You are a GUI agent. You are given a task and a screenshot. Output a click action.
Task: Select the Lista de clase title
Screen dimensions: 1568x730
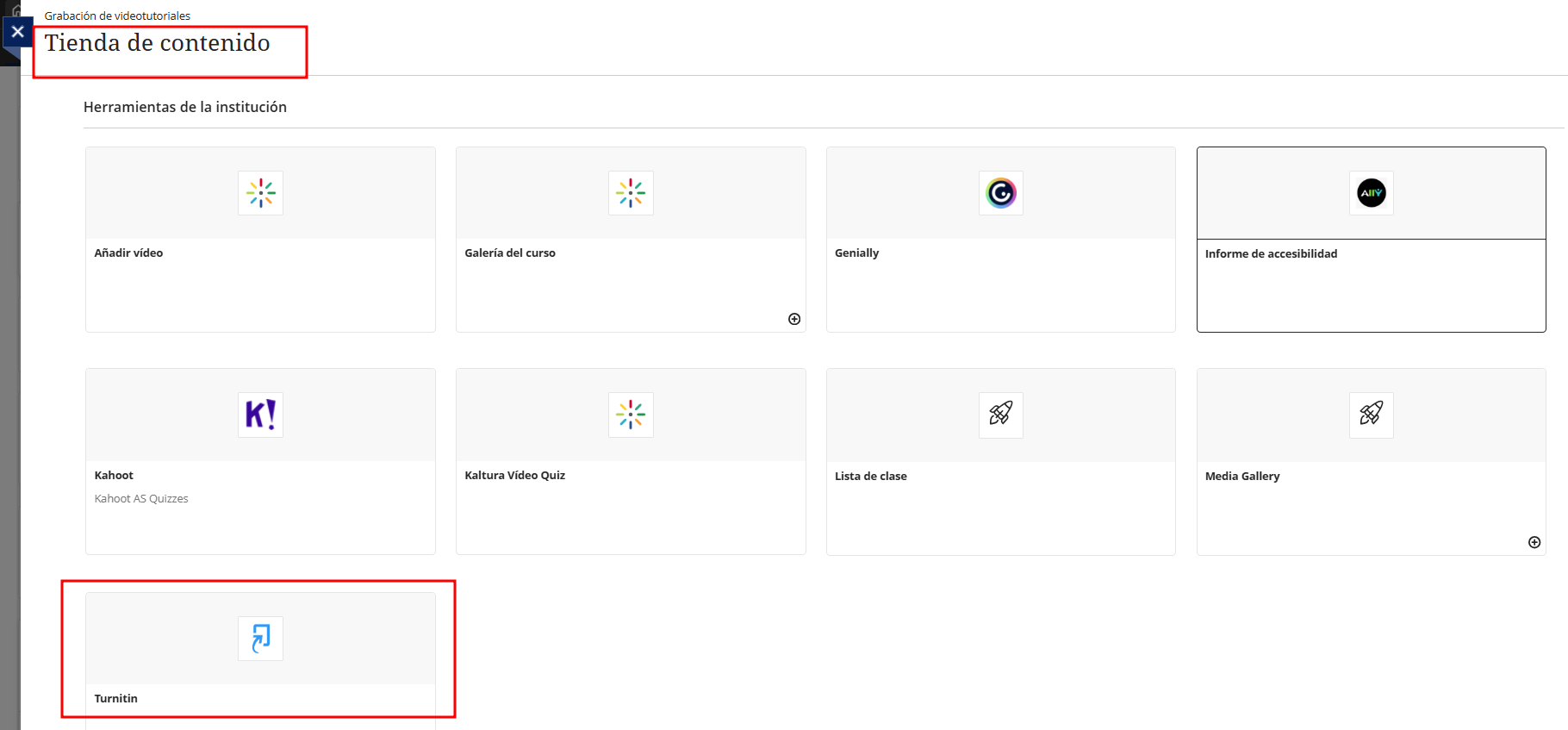pos(870,476)
